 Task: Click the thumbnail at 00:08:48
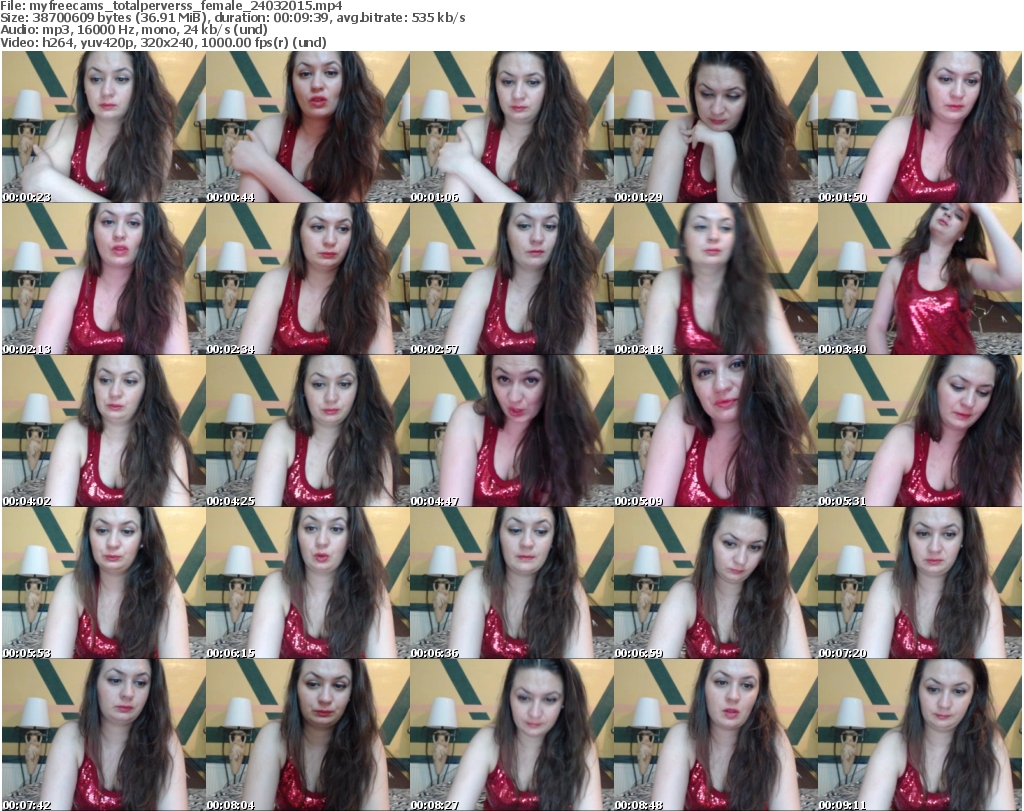pyautogui.click(x=715, y=735)
